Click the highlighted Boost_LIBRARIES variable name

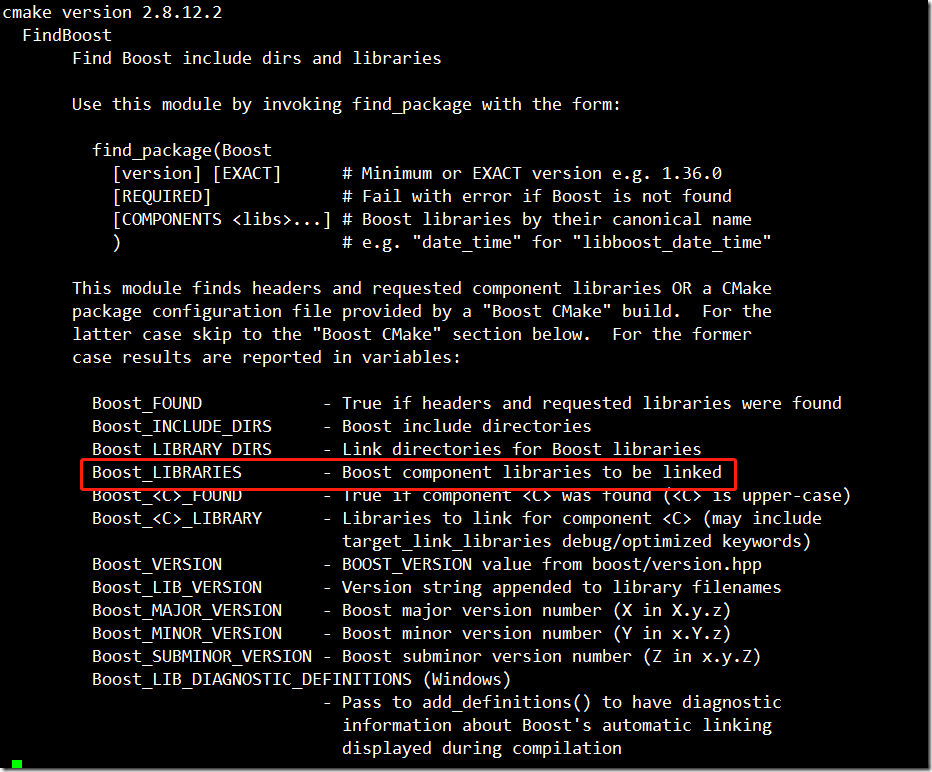pos(166,472)
